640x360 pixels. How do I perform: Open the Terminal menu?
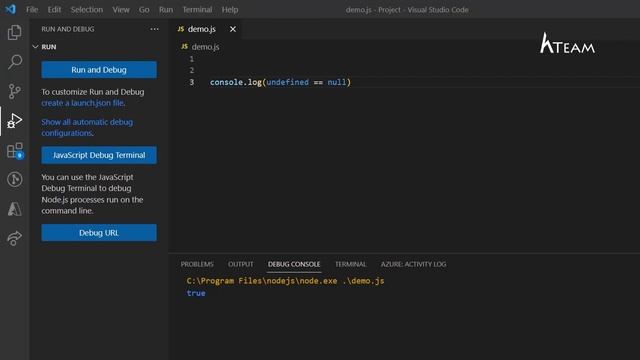[x=197, y=9]
